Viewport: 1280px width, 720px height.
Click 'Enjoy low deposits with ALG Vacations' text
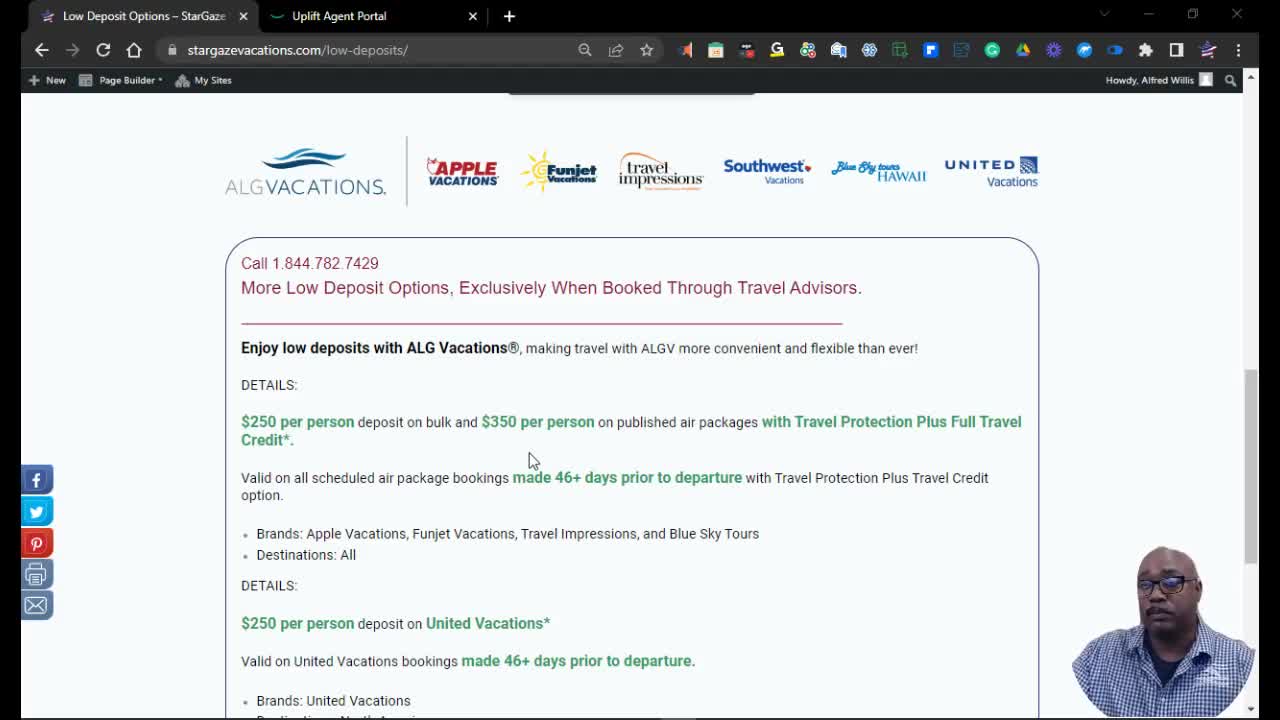pyautogui.click(x=380, y=348)
